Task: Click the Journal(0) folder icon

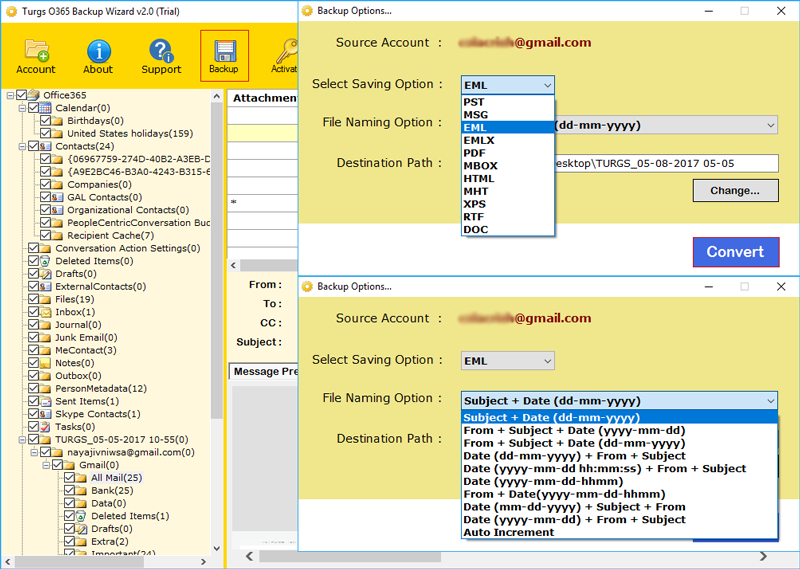Action: tap(45, 325)
